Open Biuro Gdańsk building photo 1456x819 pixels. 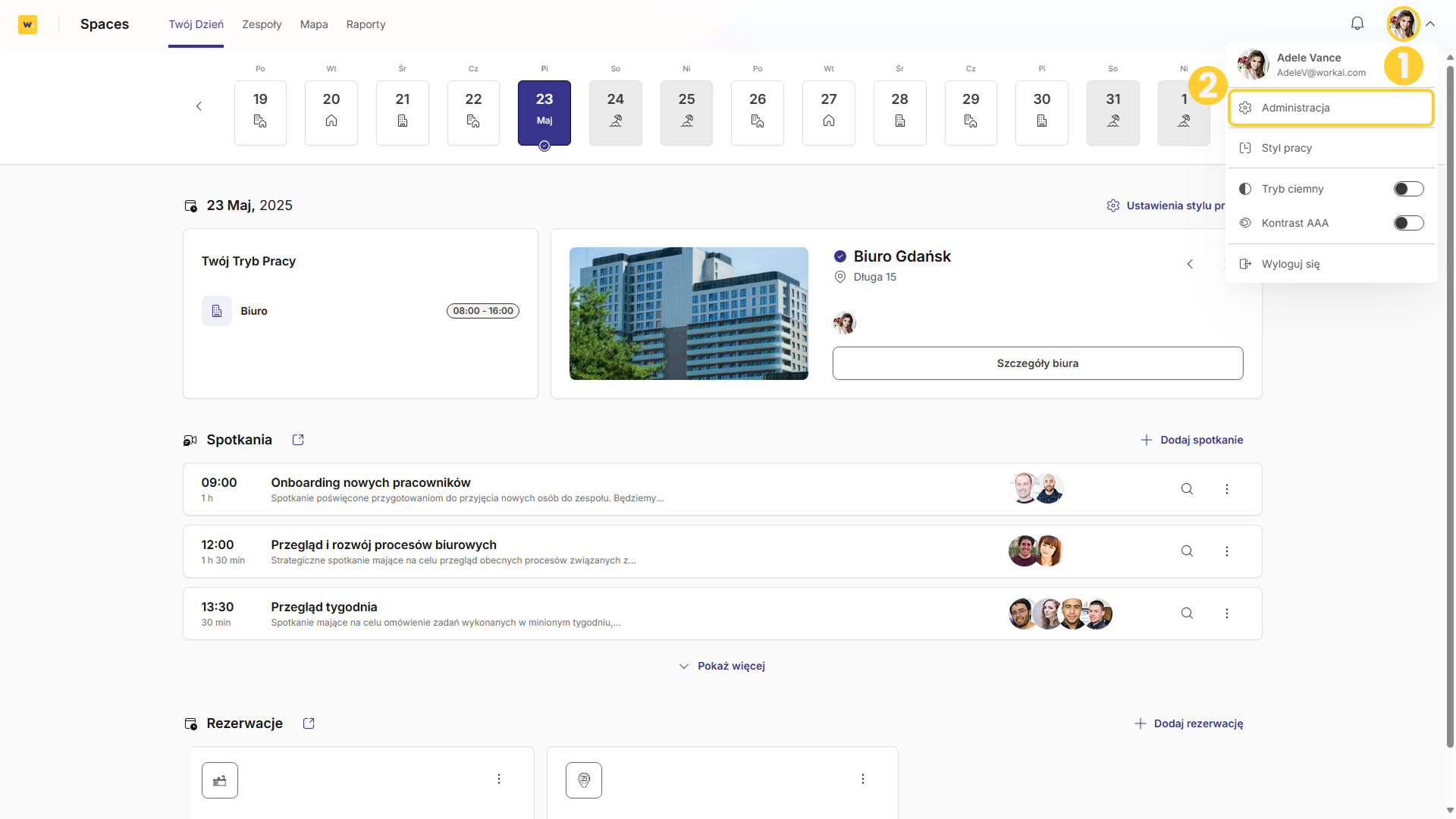689,313
